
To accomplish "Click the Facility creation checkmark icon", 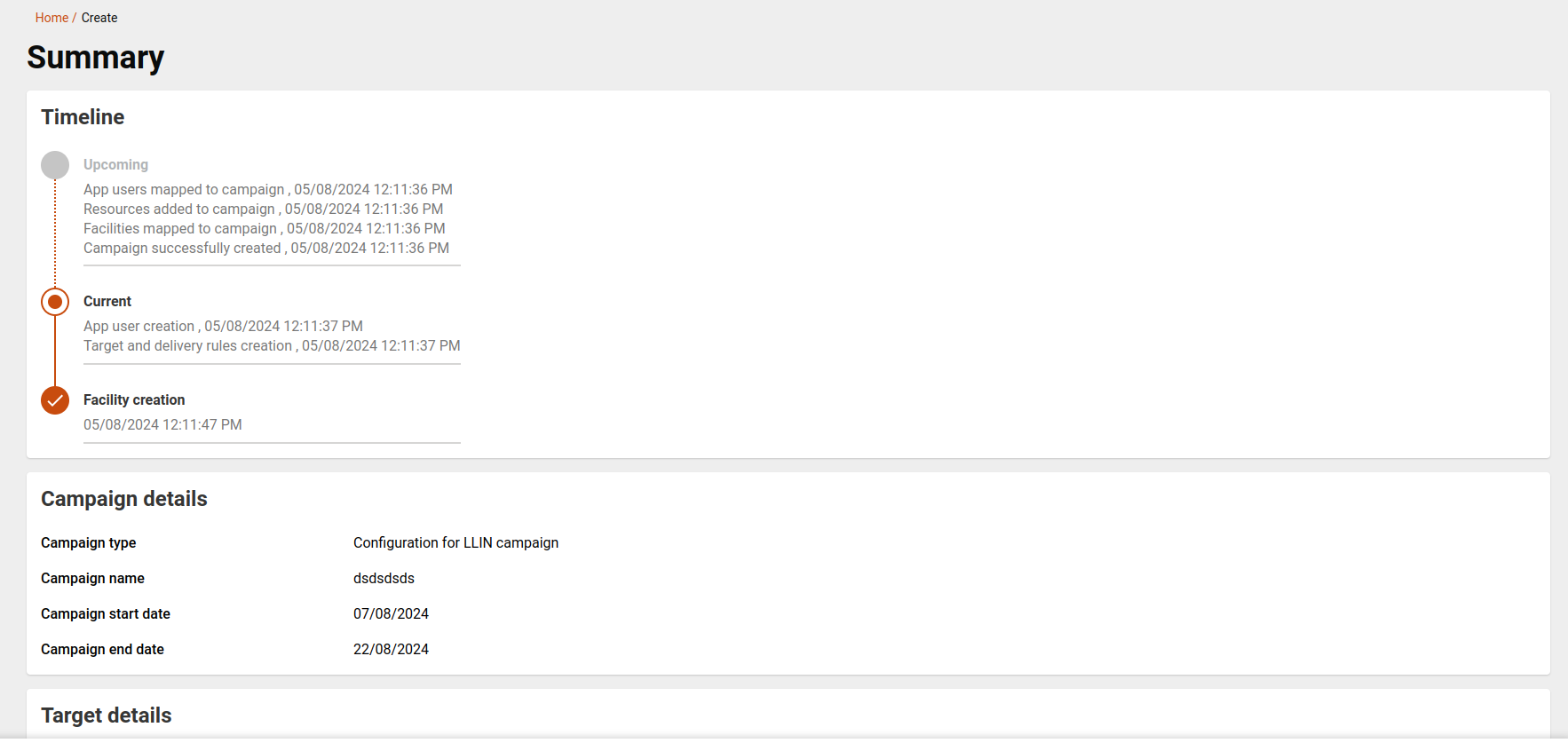I will coord(55,400).
